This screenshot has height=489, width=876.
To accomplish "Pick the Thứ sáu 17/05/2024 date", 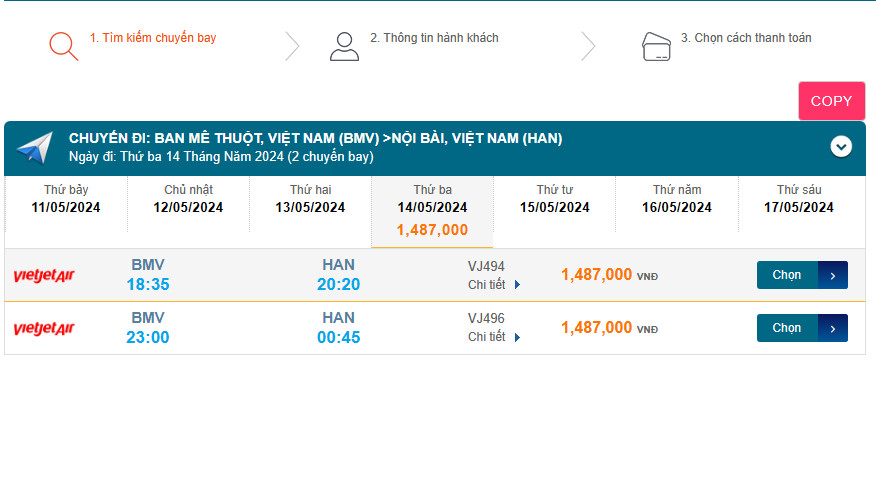I will click(799, 199).
